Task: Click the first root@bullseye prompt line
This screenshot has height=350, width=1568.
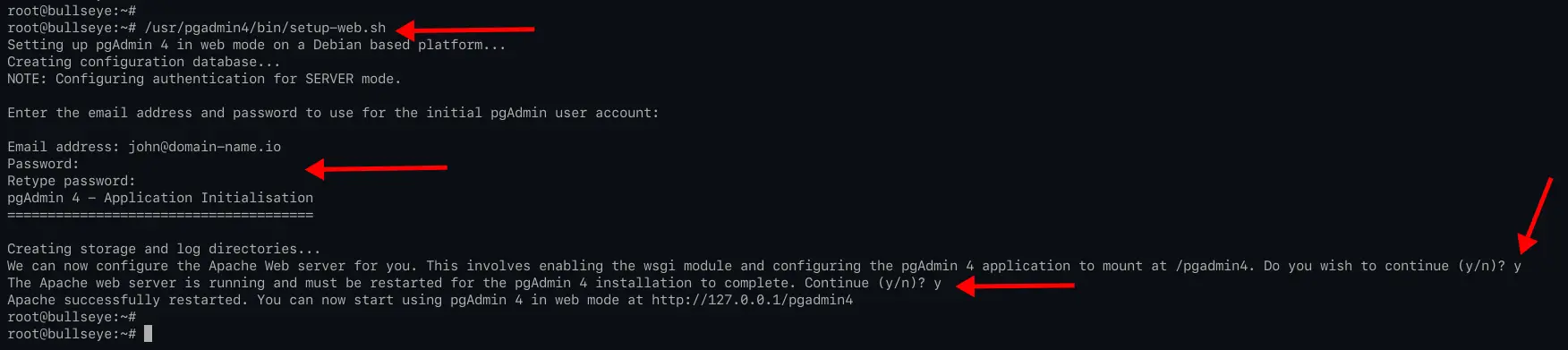Action: [72, 11]
